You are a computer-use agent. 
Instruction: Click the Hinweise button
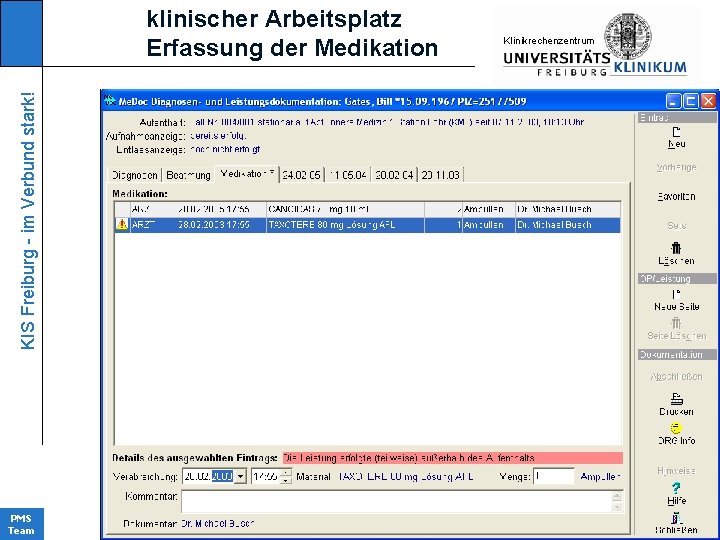click(676, 471)
